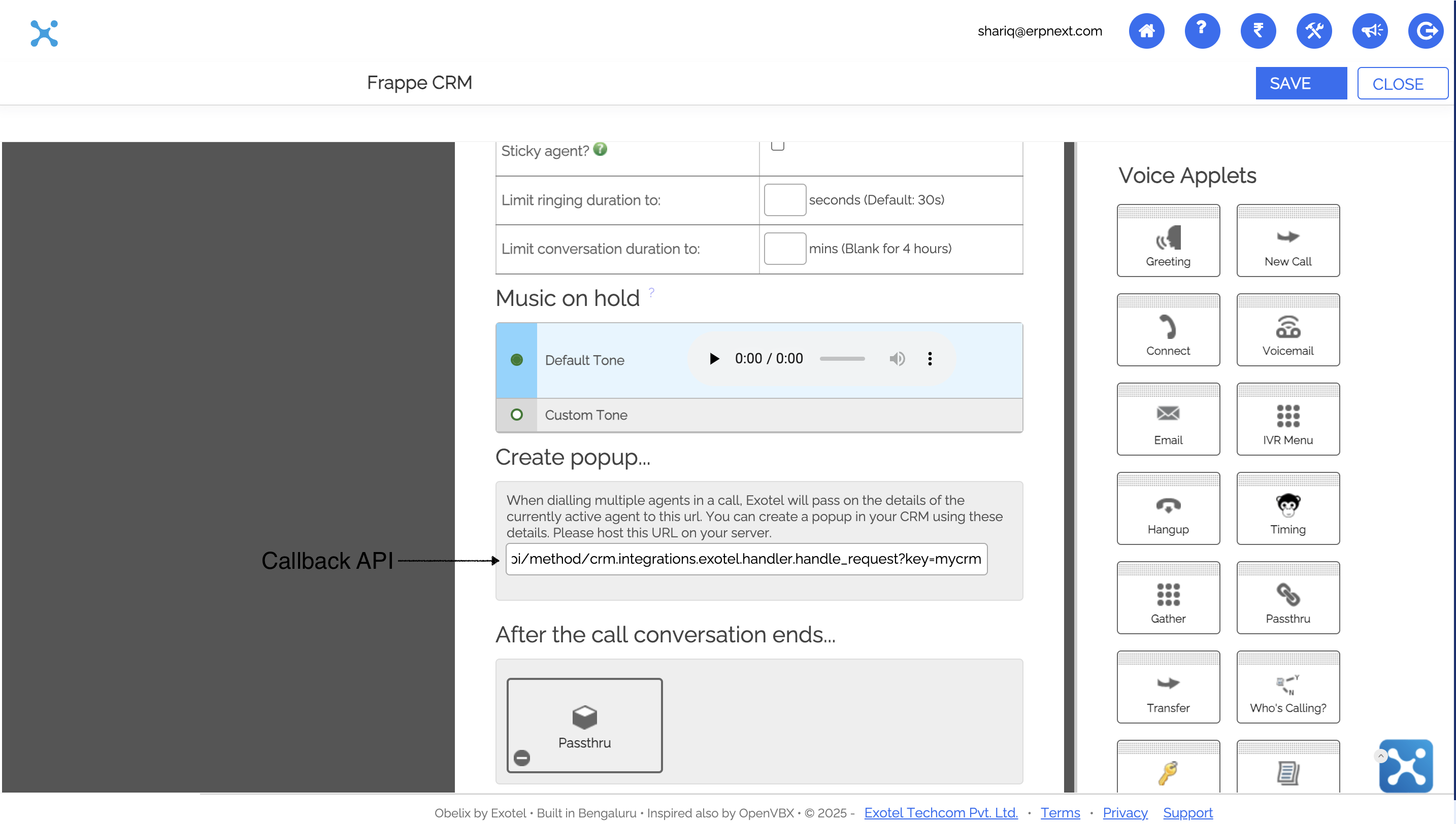This screenshot has width=1456, height=824.
Task: Open the tools settings icon
Action: tap(1313, 30)
